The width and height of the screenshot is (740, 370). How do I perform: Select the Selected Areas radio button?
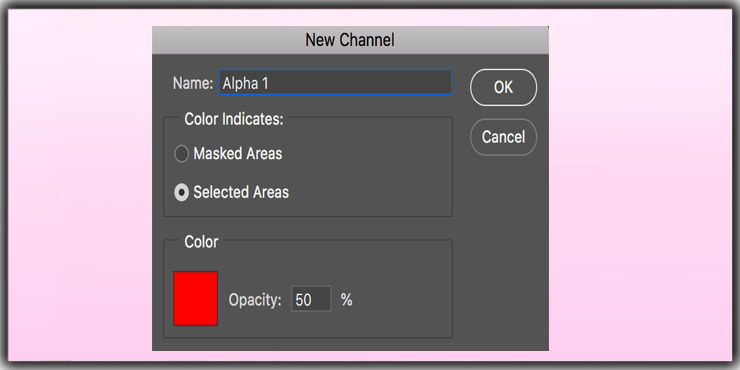[x=181, y=192]
